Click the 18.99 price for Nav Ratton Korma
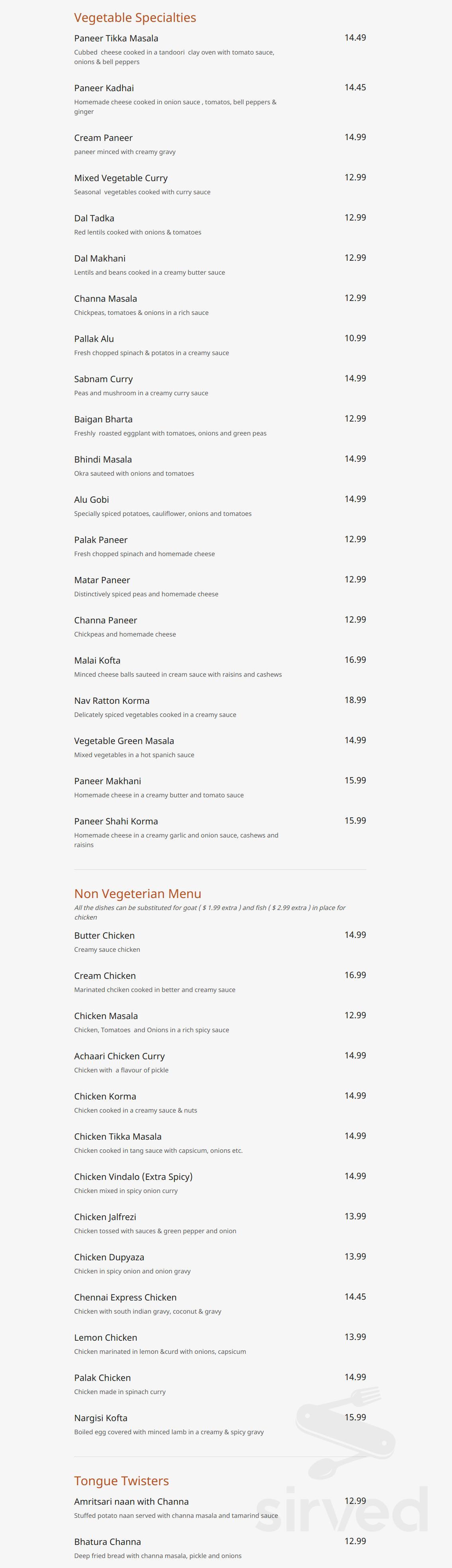This screenshot has width=452, height=1568. (355, 700)
